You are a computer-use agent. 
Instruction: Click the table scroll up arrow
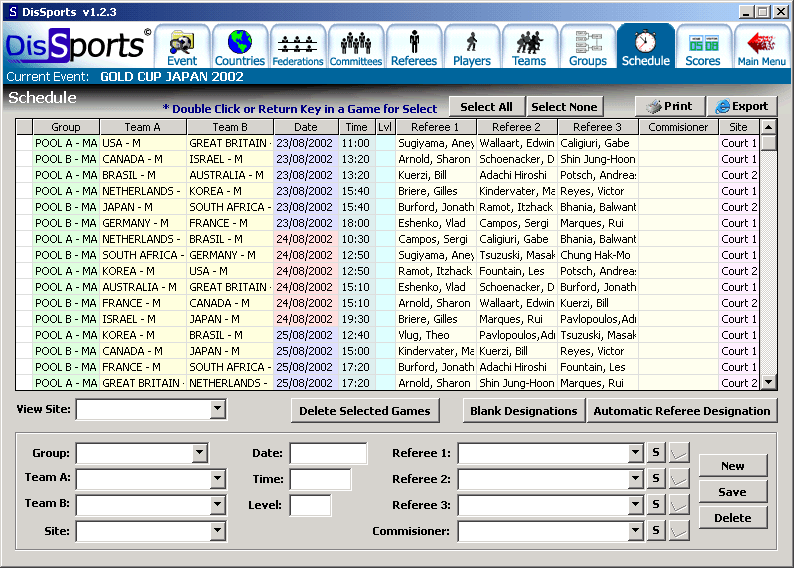(x=769, y=127)
